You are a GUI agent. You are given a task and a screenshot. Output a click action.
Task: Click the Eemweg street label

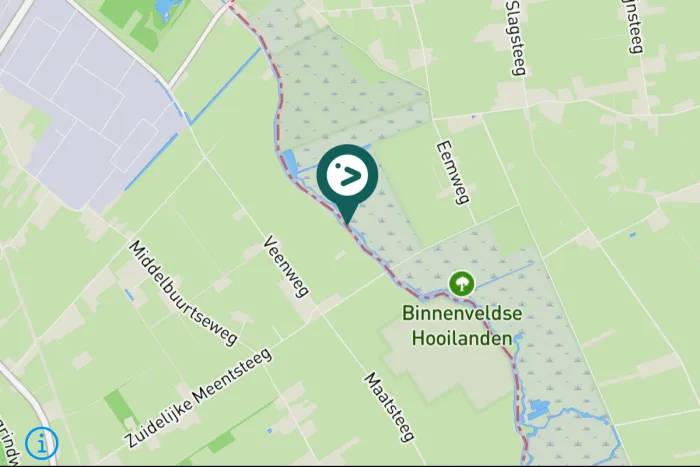453,173
